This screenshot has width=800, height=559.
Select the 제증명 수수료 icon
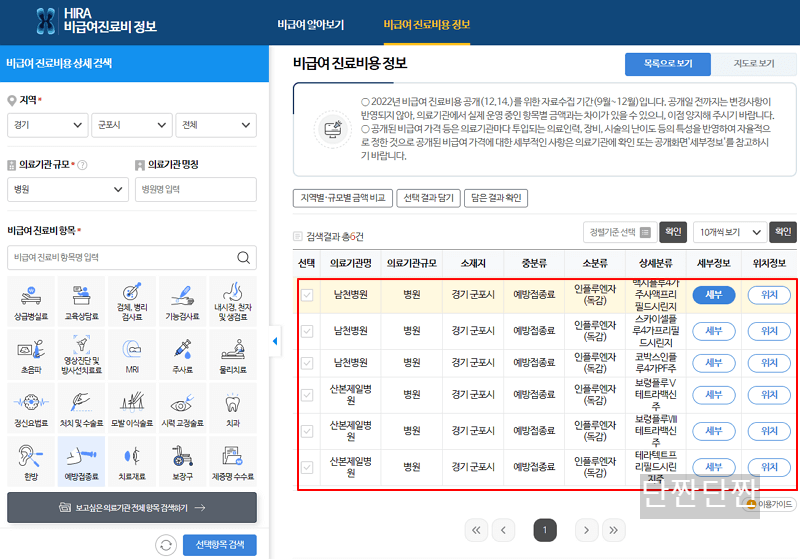233,462
